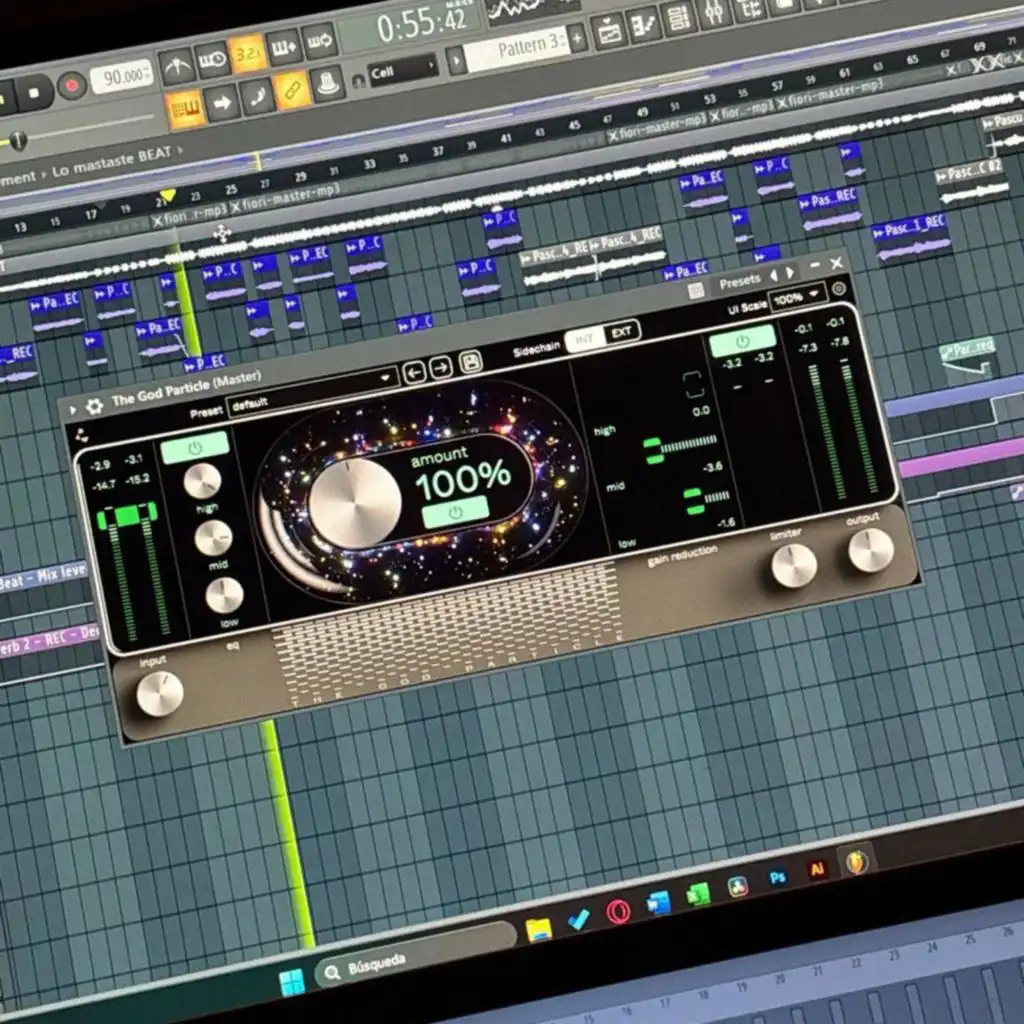
Task: Open Microsoft Word from the taskbar
Action: [x=658, y=903]
